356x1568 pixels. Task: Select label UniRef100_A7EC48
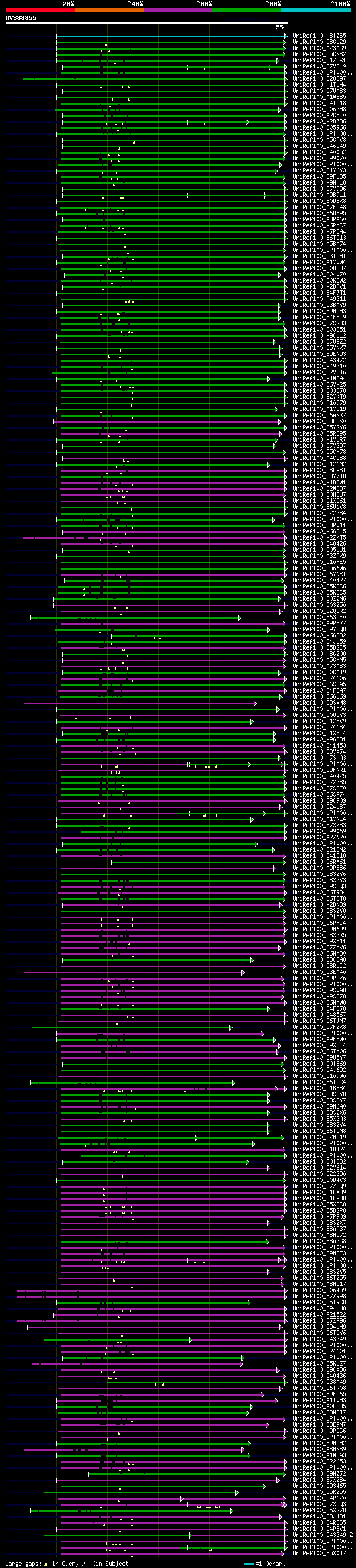point(319,207)
